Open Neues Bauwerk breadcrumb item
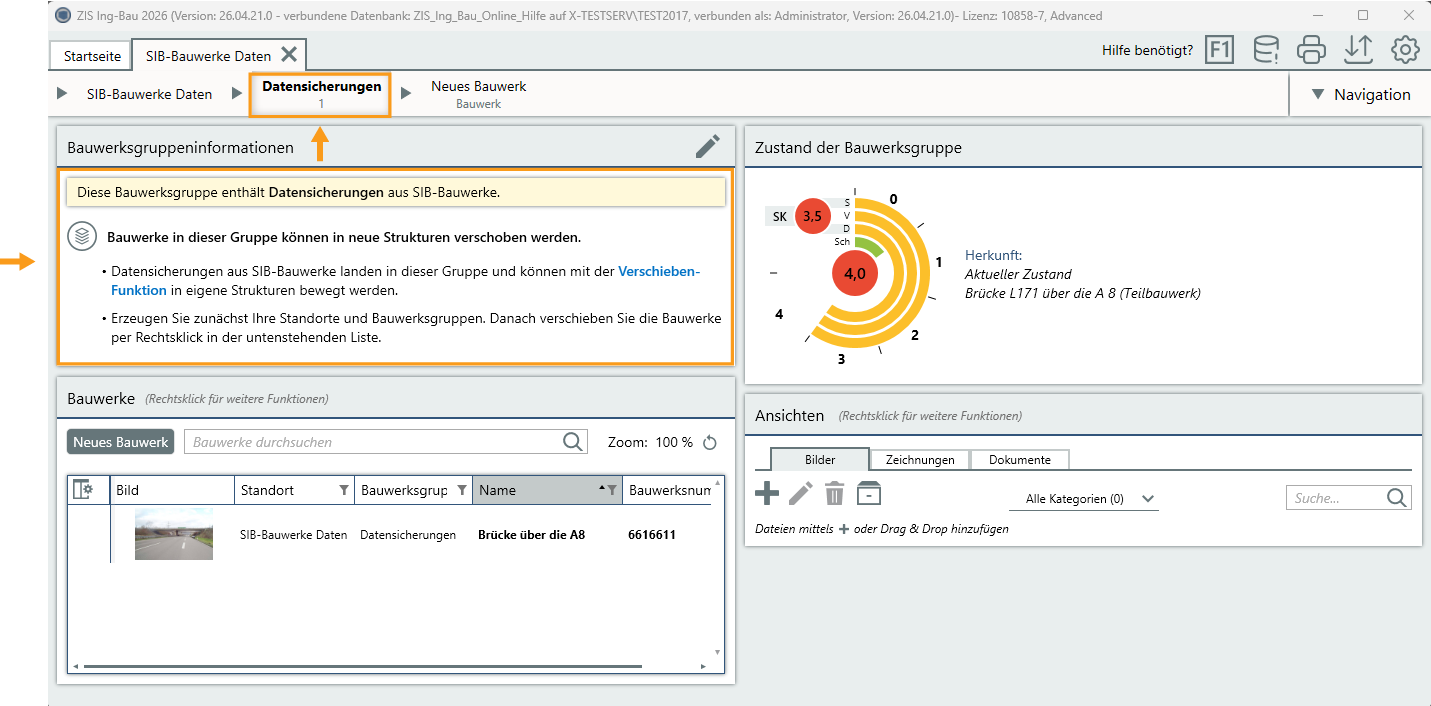This screenshot has width=1431, height=706. point(479,94)
